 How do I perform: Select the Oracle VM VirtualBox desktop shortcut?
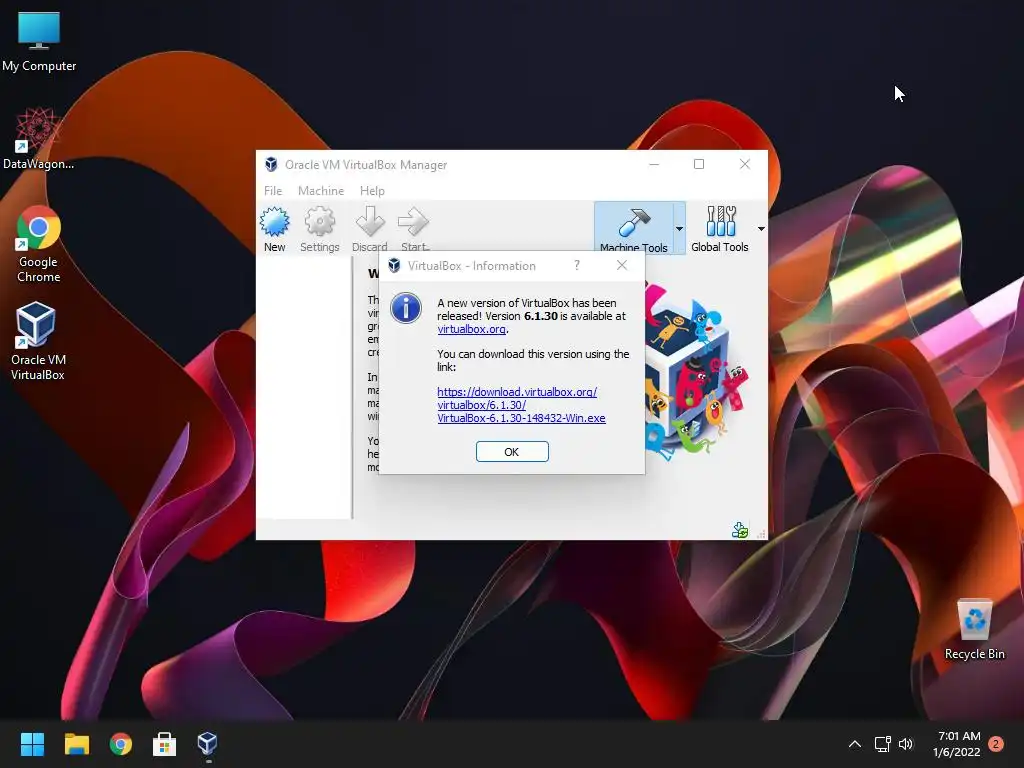click(38, 341)
